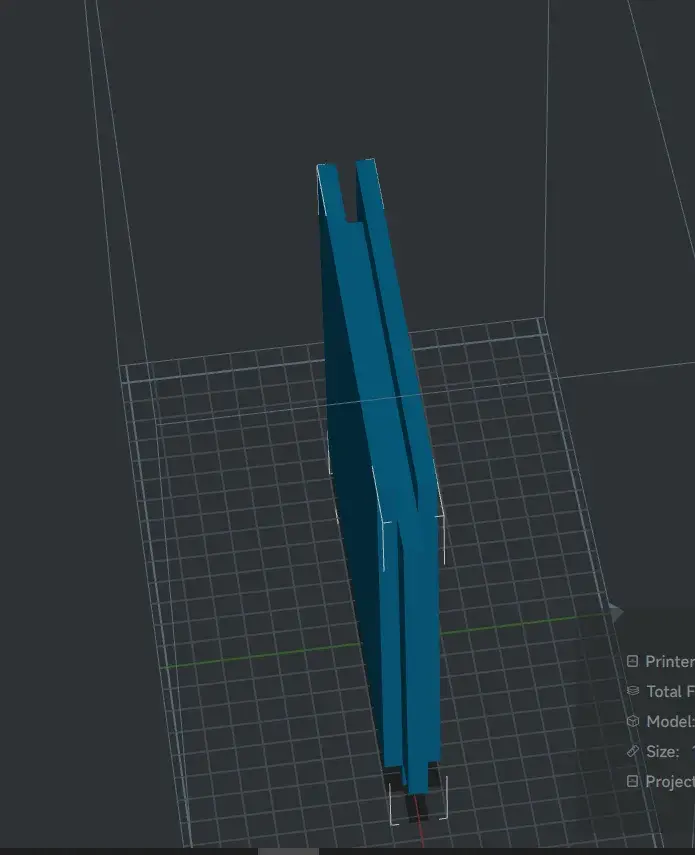This screenshot has width=695, height=855.
Task: Click the icon beside Project label
Action: tap(632, 781)
